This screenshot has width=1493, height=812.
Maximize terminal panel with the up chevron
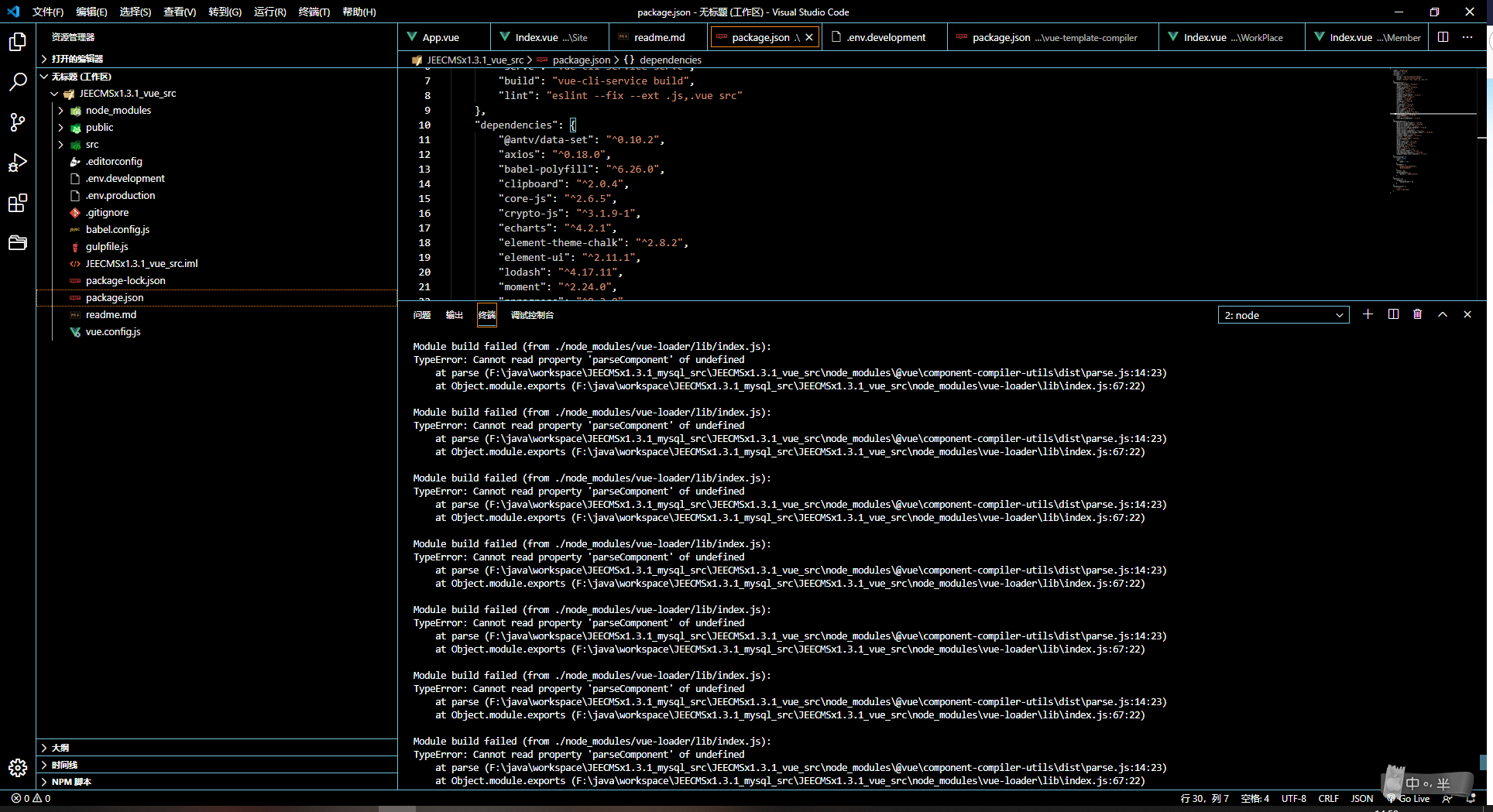point(1442,314)
